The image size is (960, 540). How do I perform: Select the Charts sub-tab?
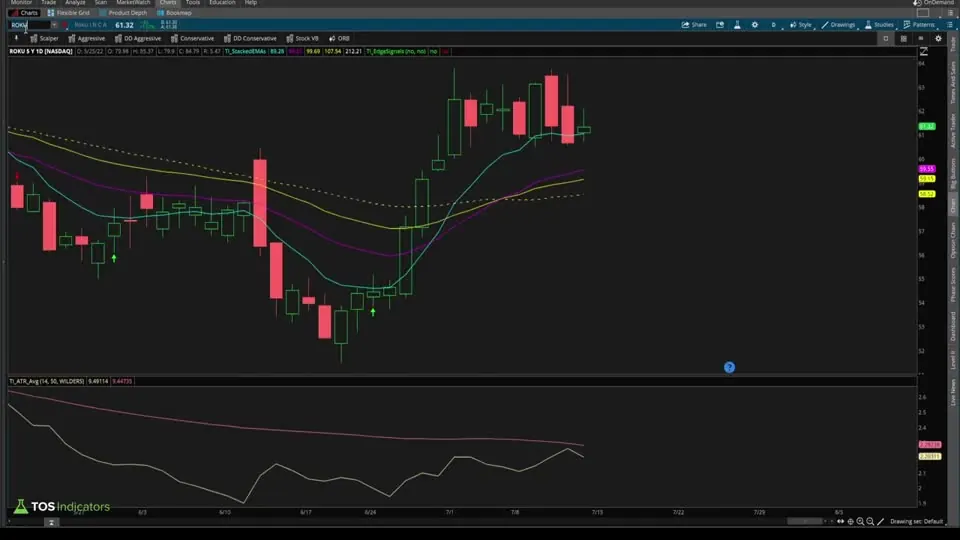pos(24,13)
